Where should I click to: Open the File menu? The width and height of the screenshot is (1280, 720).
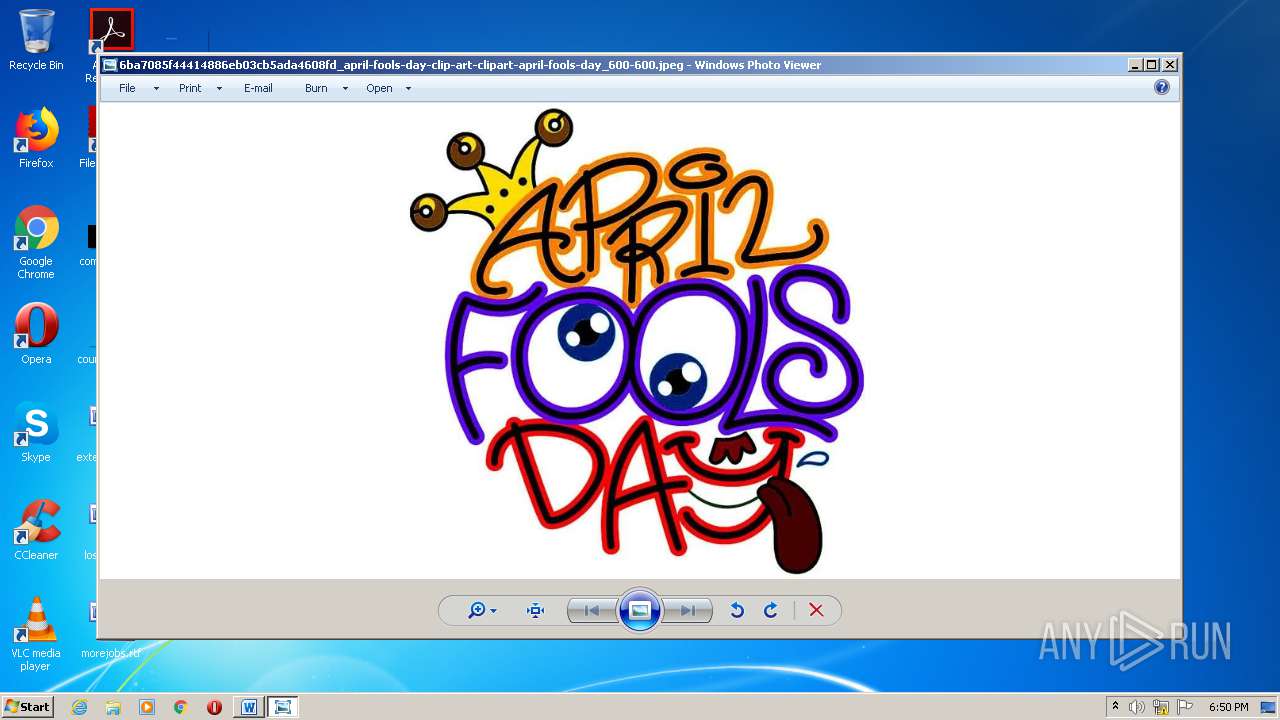coord(127,88)
